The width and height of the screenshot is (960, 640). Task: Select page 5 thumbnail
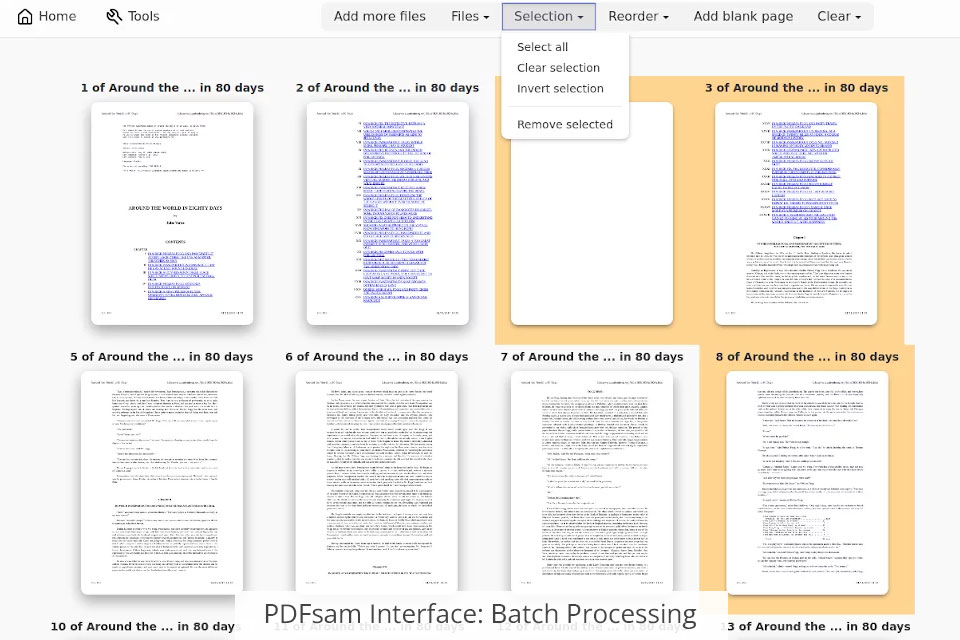point(162,483)
